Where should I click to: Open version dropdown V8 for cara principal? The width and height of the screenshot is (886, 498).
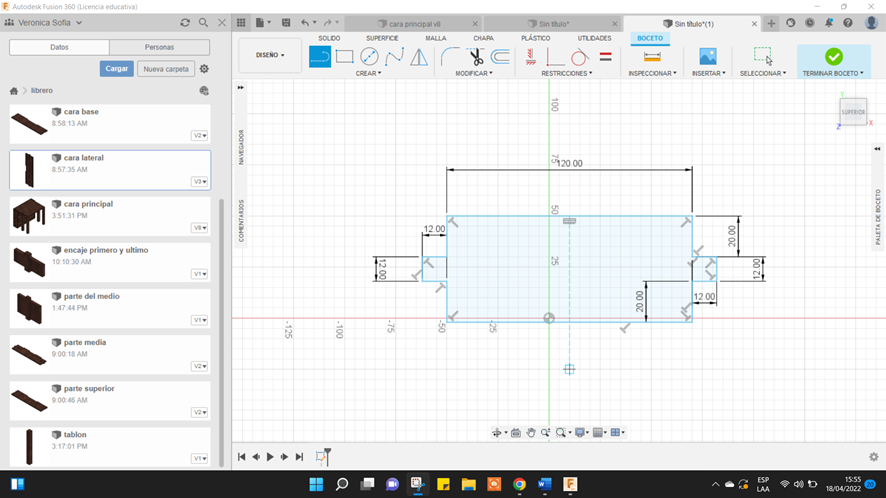coord(199,228)
